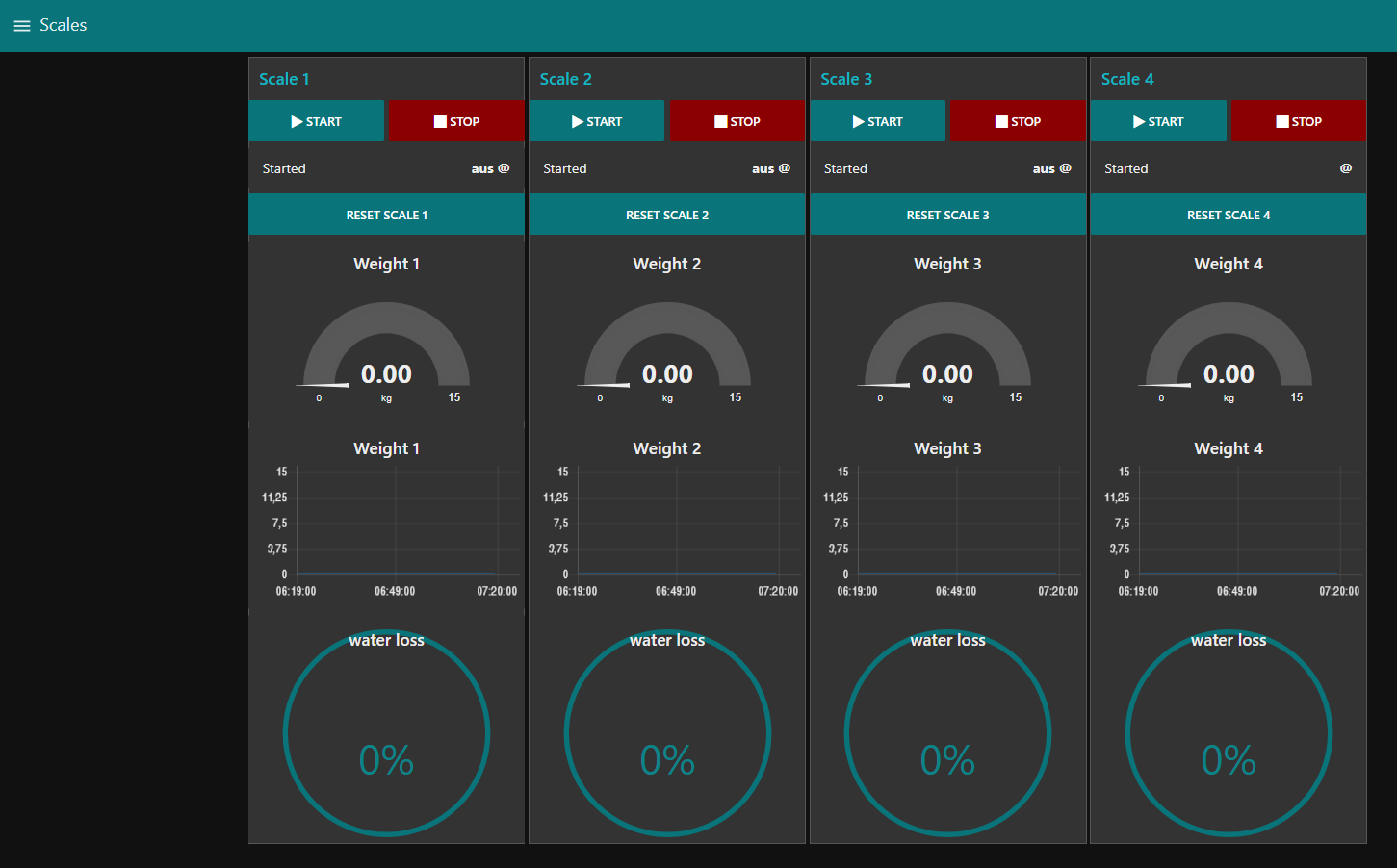Click the Scale 2 water loss 0% value
Screen dimensions: 1397x868
point(667,760)
